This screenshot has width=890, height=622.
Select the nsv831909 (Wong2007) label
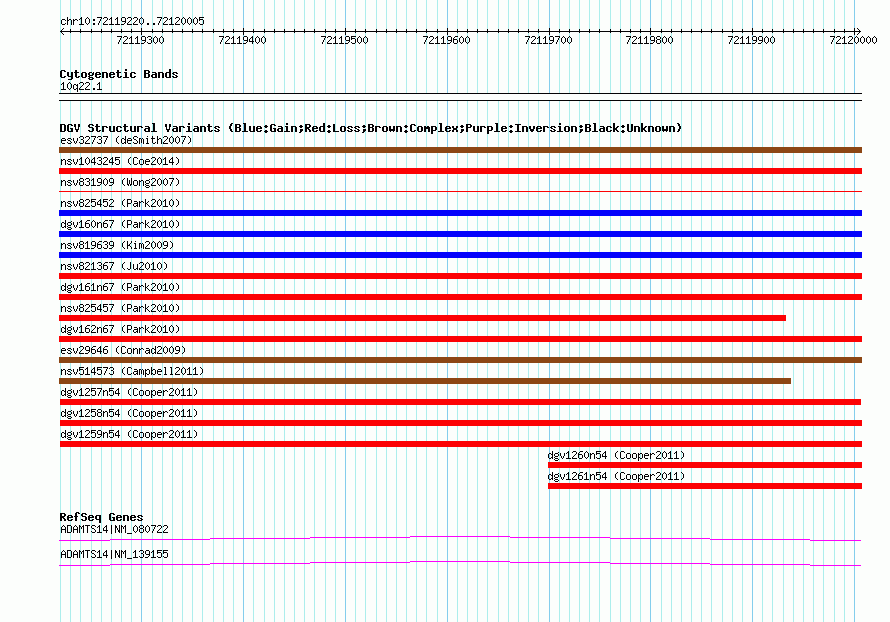120,182
